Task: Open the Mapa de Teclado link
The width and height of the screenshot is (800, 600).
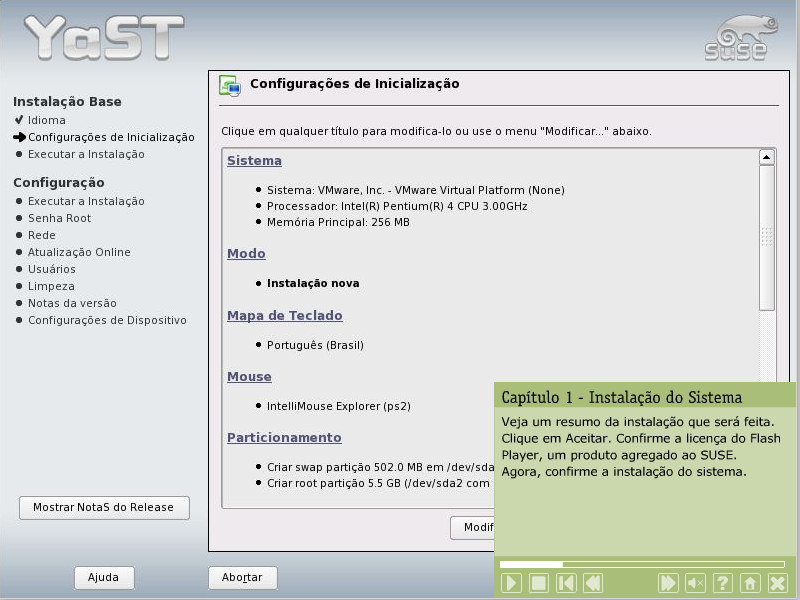Action: (284, 316)
